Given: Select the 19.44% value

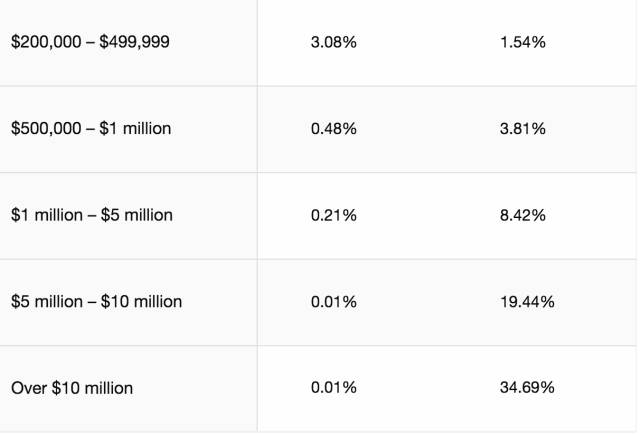Looking at the screenshot, I should tap(526, 301).
